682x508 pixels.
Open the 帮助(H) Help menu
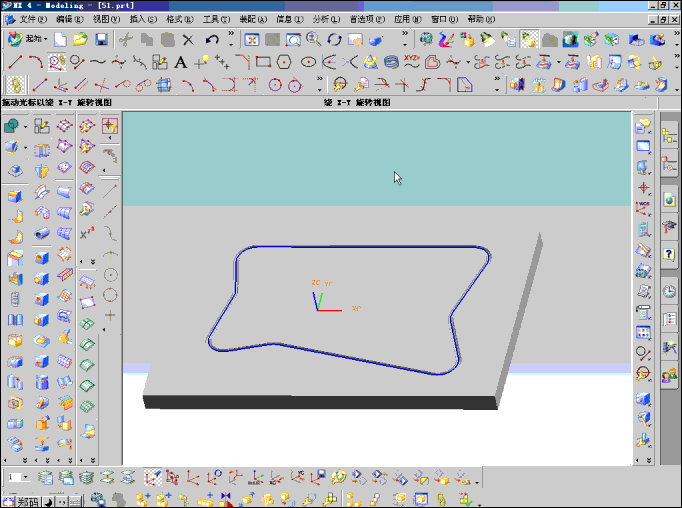[x=481, y=19]
